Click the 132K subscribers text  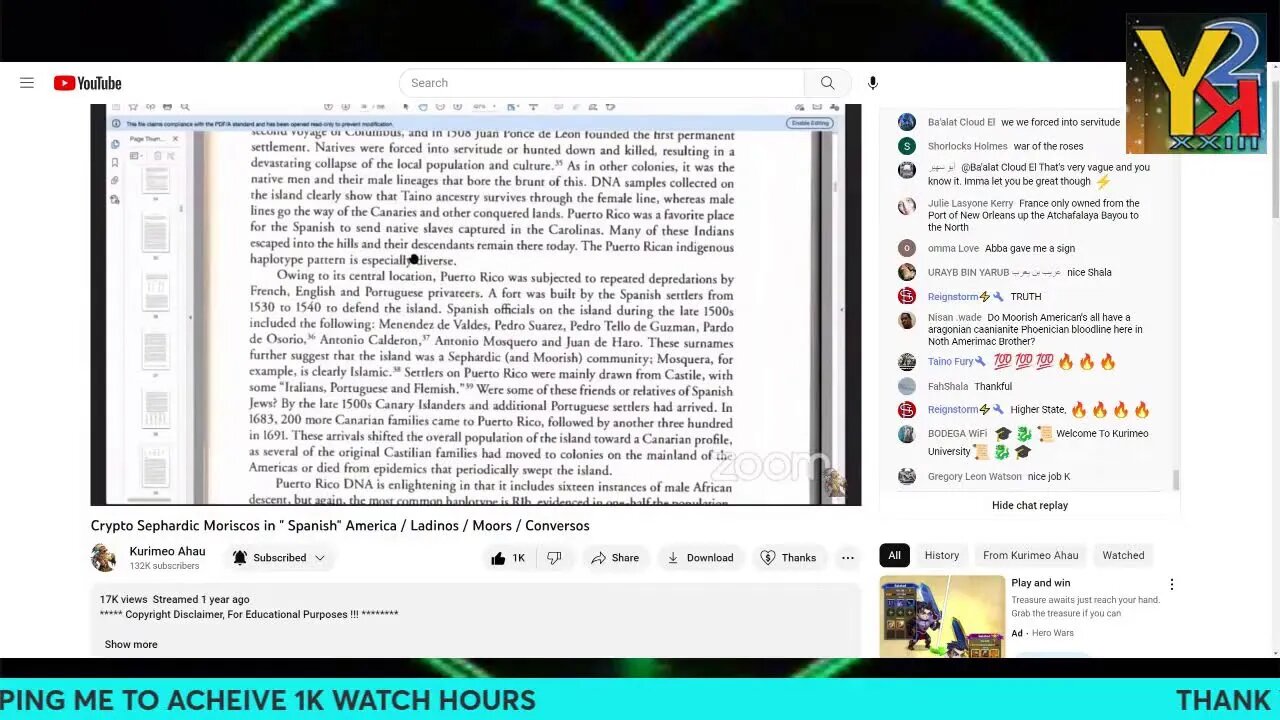tap(164, 566)
